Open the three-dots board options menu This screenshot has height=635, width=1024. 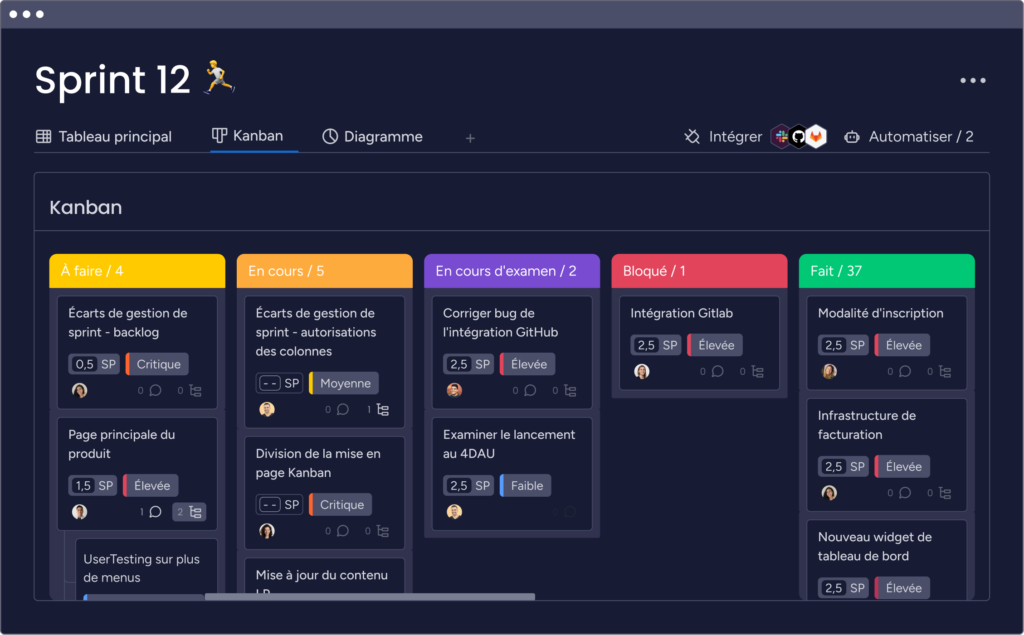(972, 81)
